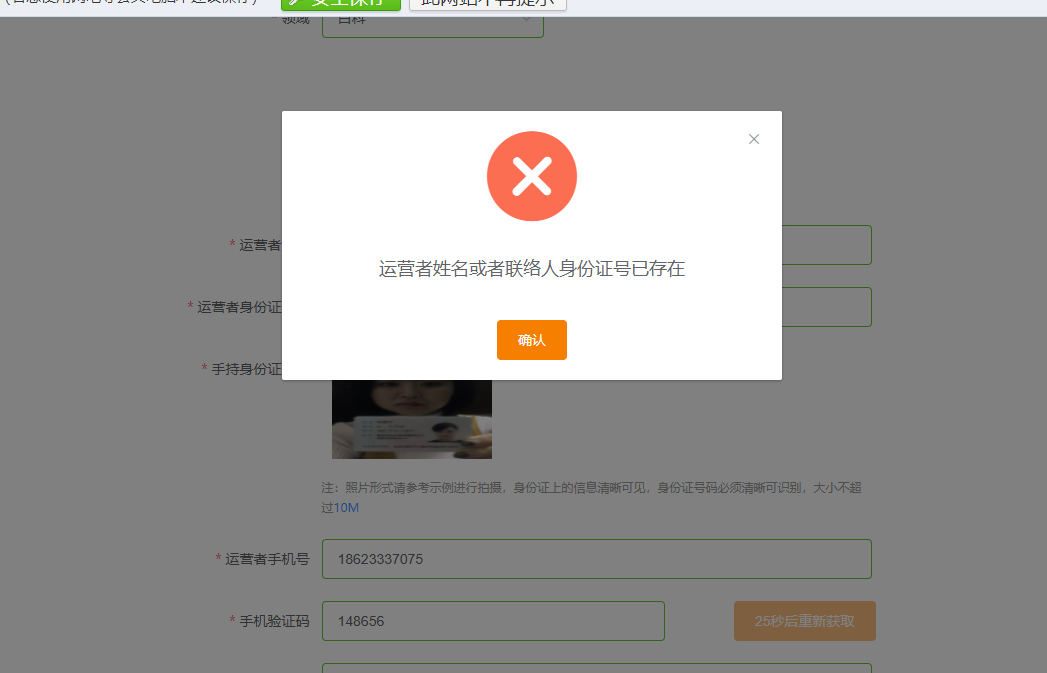Screen dimensions: 1047x673
Task: Focus the 手机验证码 field containing 148656
Action: point(493,621)
